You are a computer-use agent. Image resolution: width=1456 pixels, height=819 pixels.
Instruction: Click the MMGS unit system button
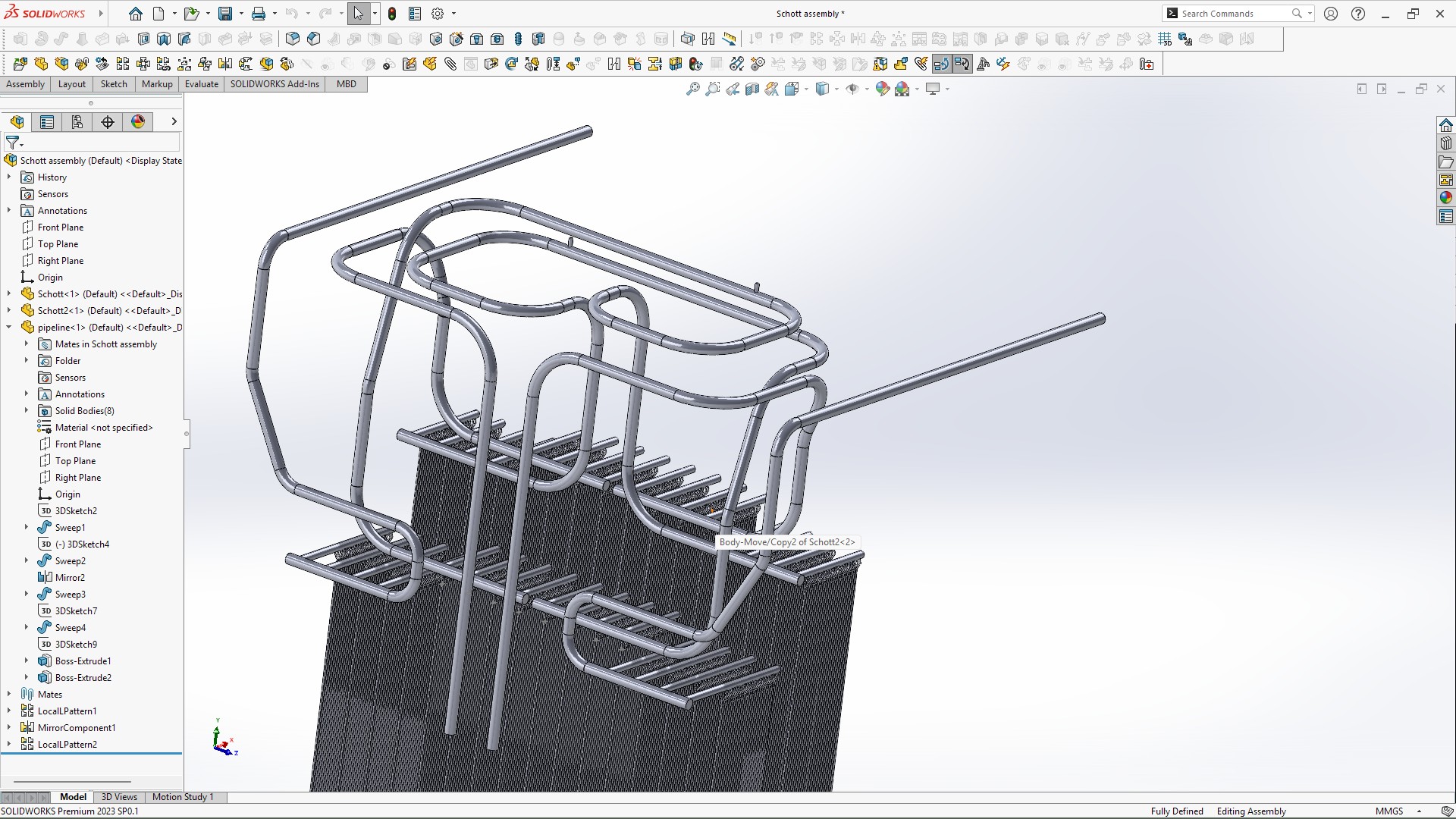click(1389, 811)
